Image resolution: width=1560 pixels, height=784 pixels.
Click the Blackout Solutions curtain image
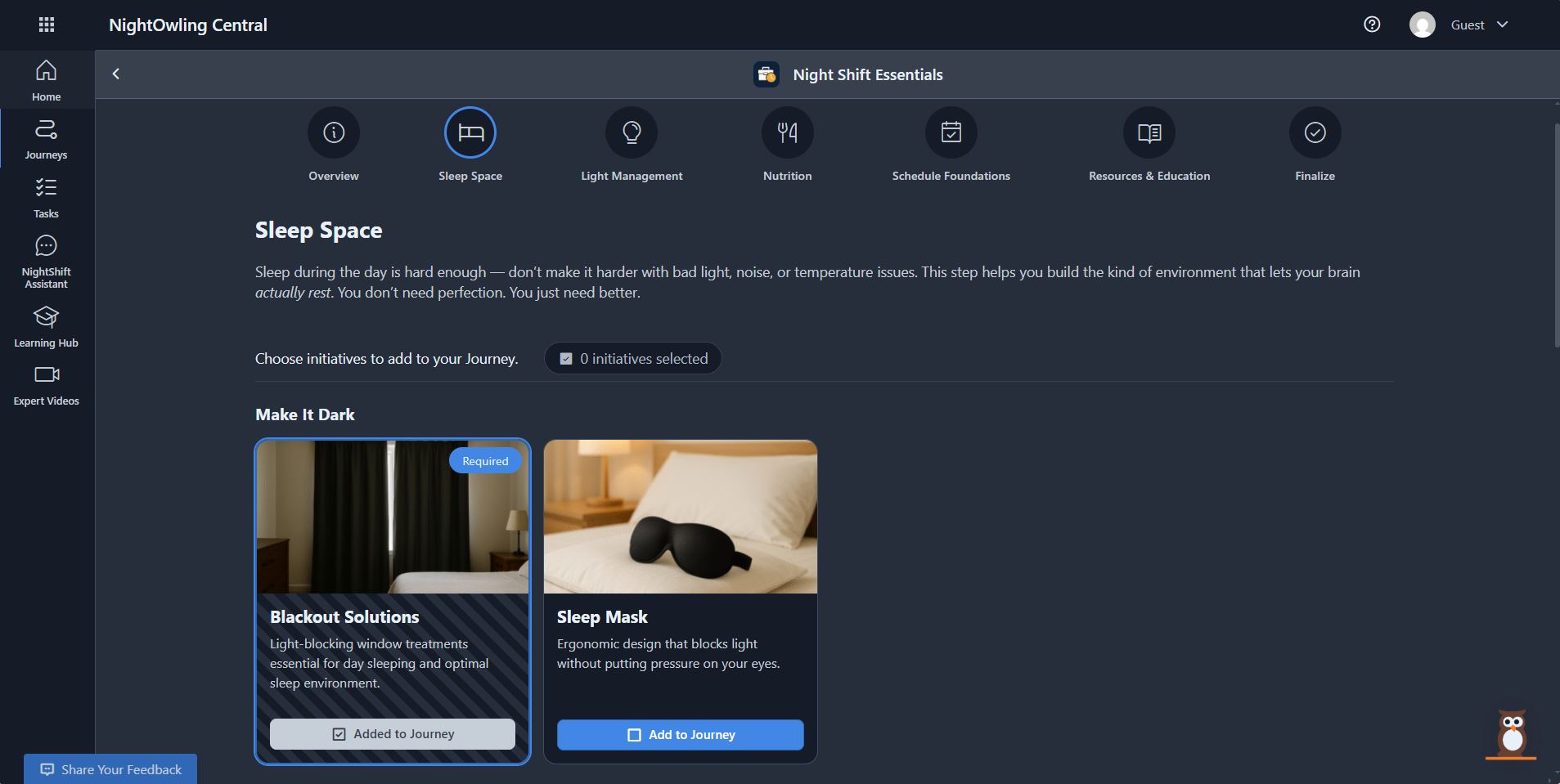point(393,517)
